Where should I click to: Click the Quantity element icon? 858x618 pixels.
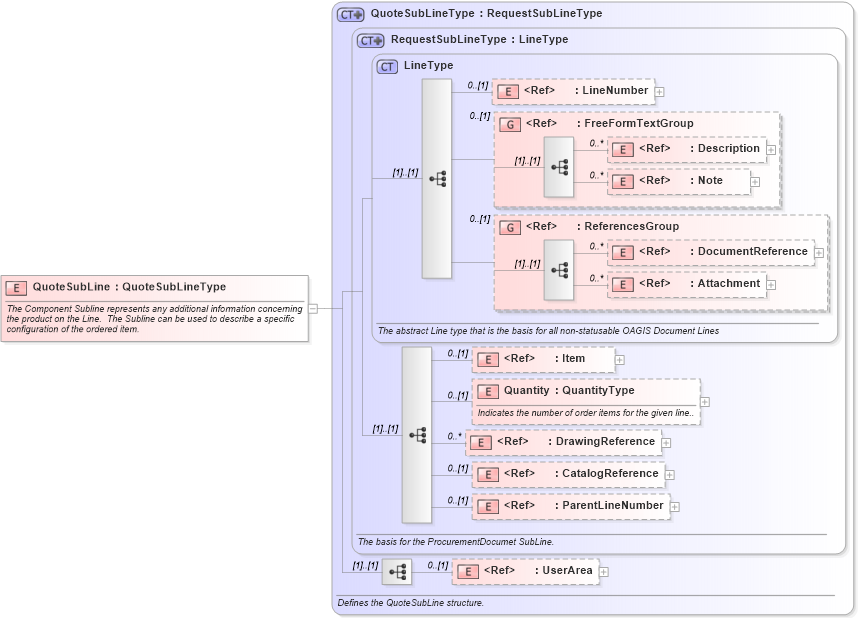[488, 391]
